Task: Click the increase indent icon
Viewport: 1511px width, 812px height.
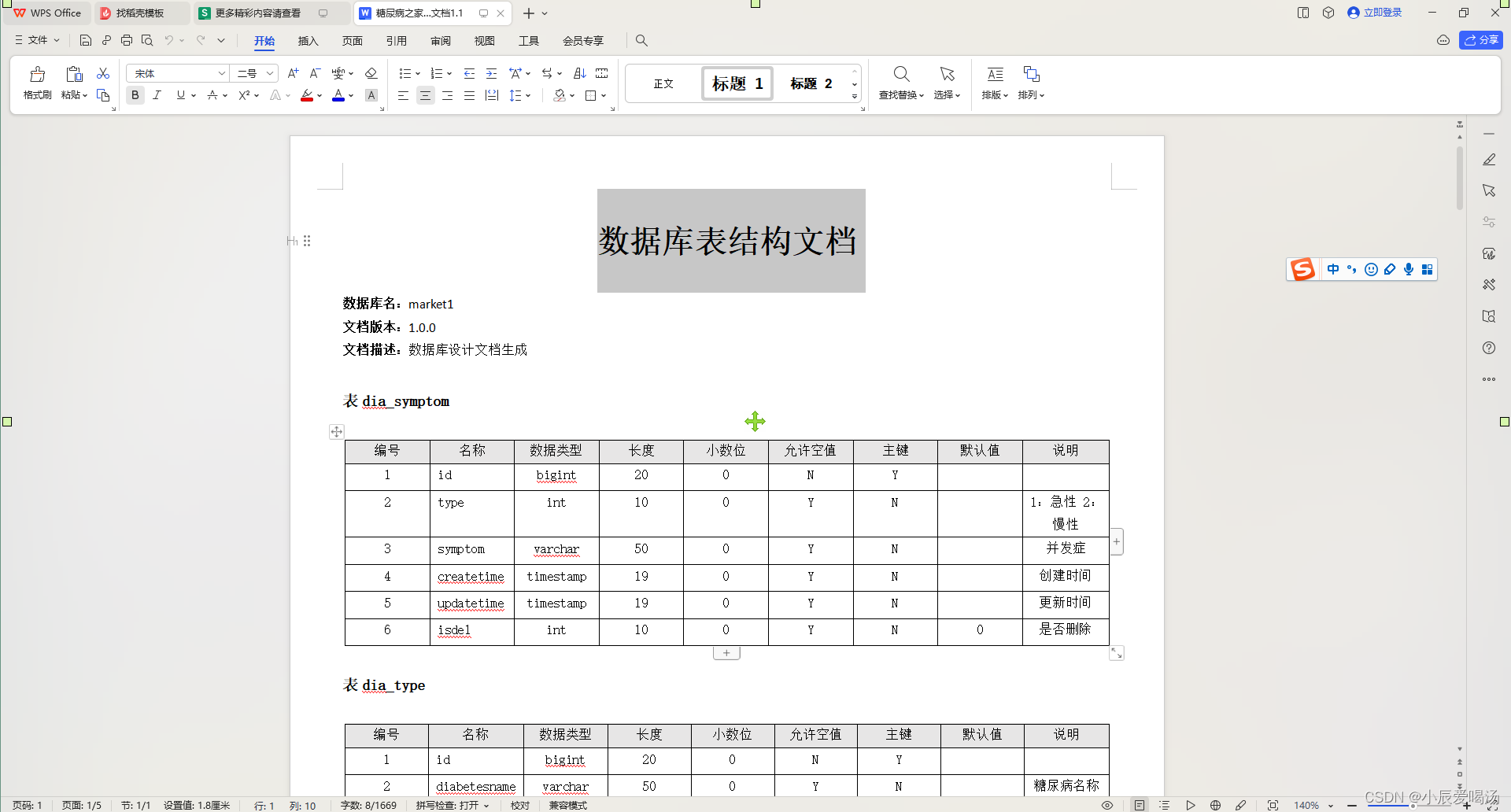Action: pos(491,73)
